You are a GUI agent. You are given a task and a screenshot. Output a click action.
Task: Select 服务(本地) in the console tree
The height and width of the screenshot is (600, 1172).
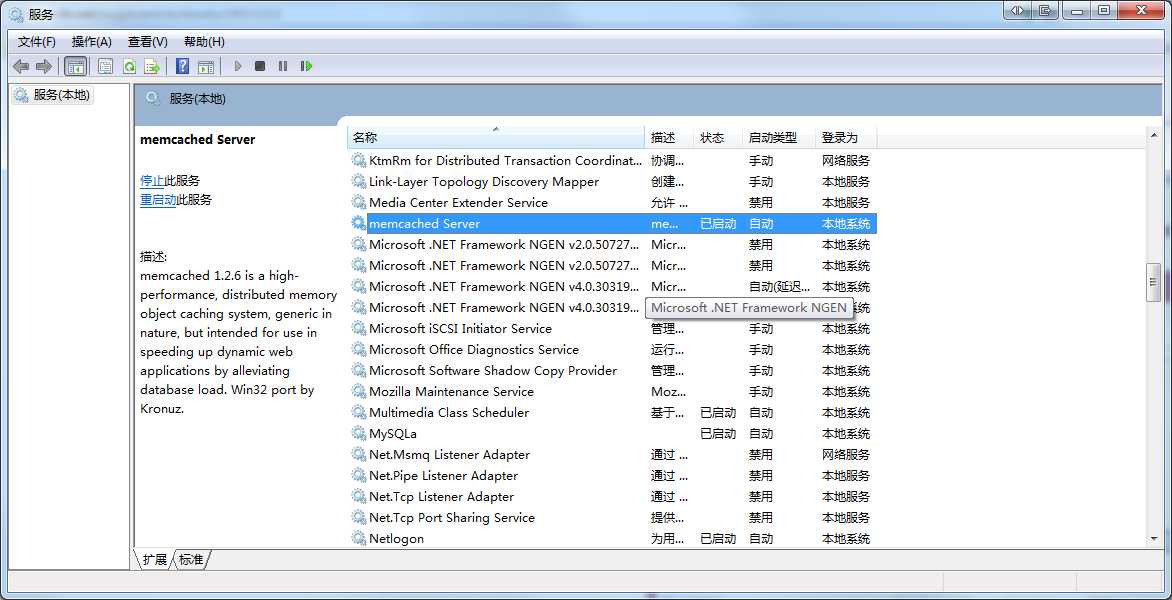pos(53,95)
